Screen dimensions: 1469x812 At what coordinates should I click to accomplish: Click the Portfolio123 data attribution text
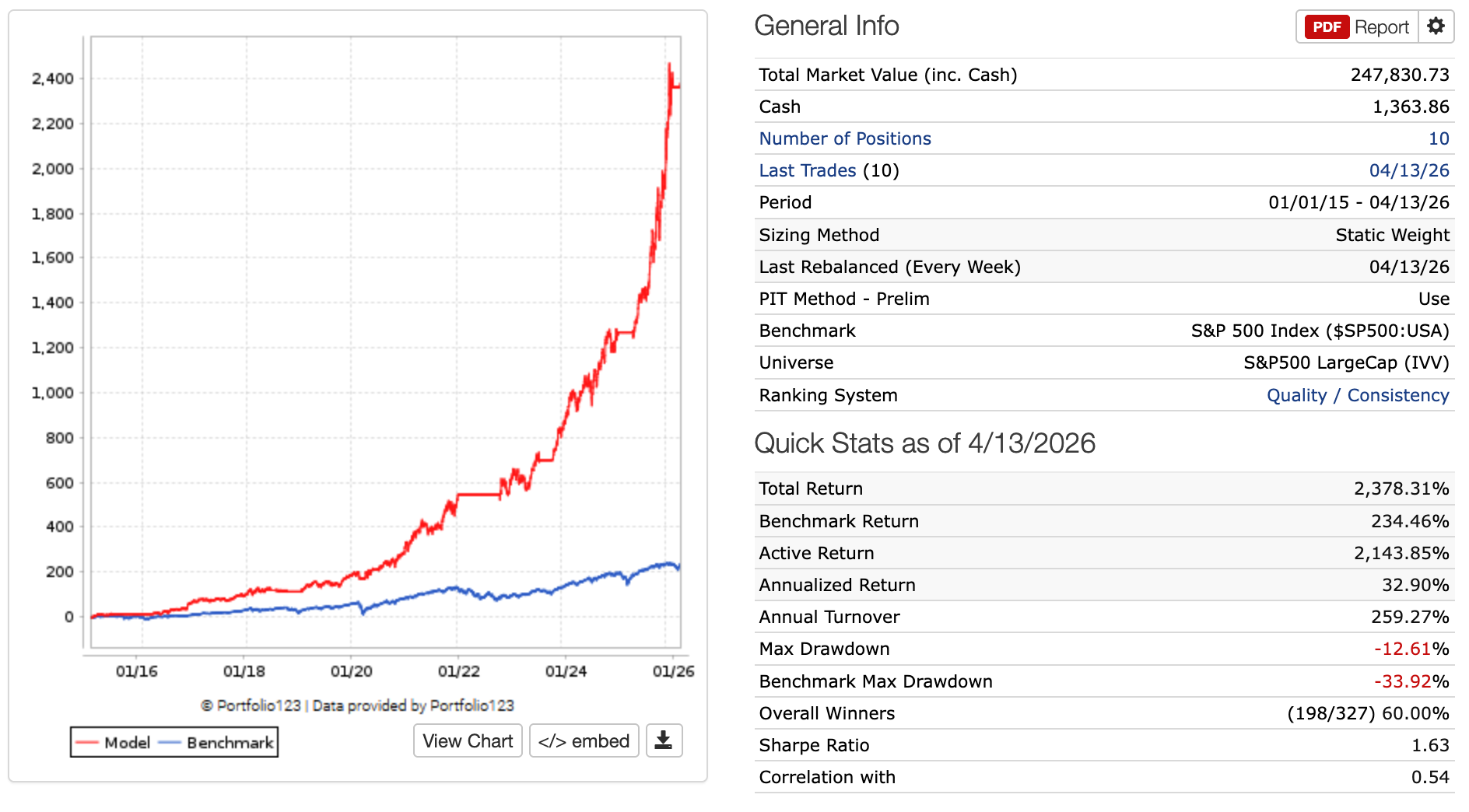click(357, 705)
